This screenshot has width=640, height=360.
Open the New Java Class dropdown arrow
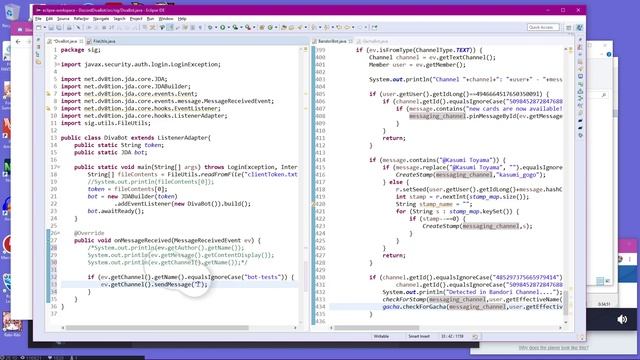(276, 27)
